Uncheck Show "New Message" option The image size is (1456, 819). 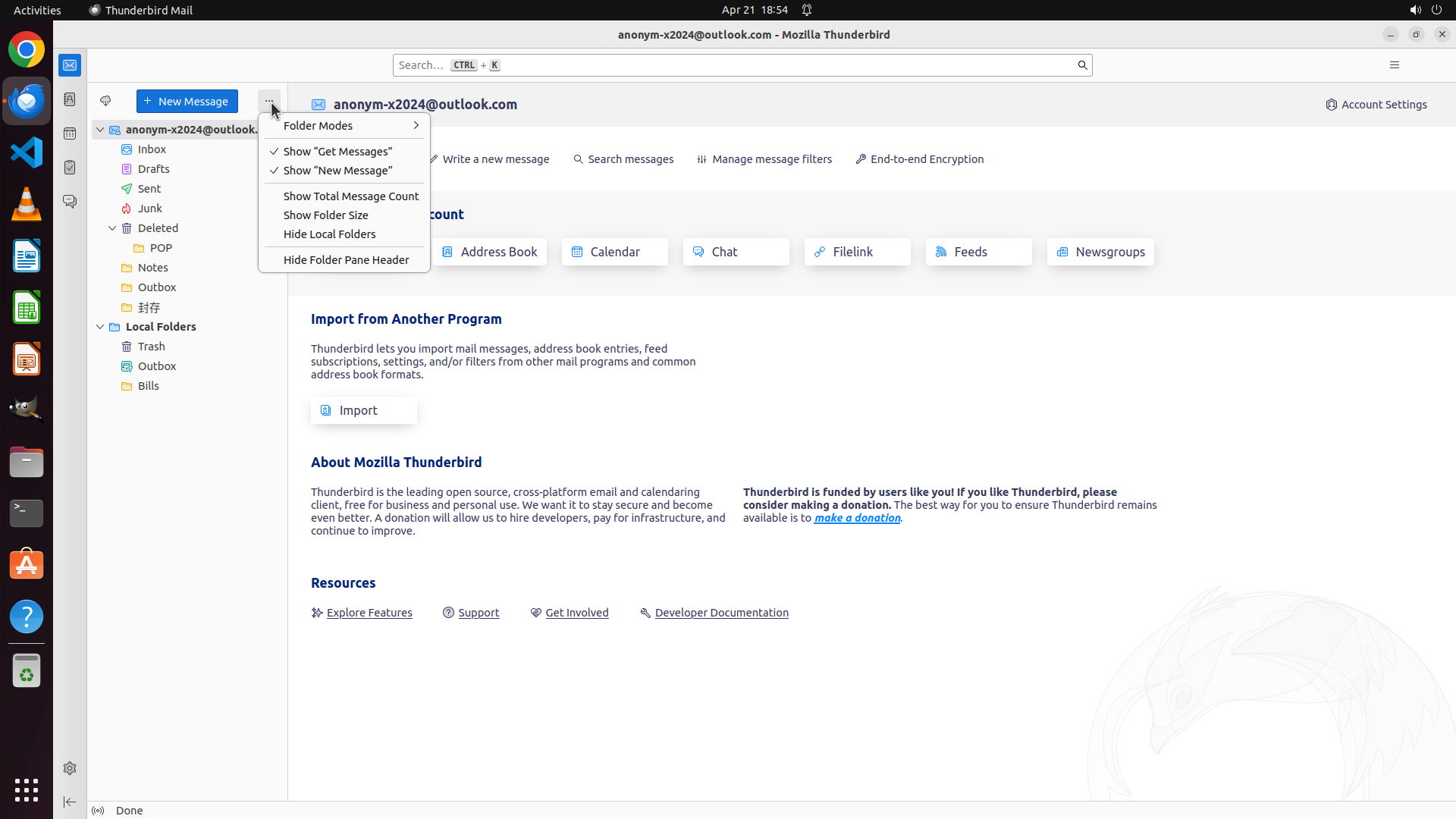(337, 171)
